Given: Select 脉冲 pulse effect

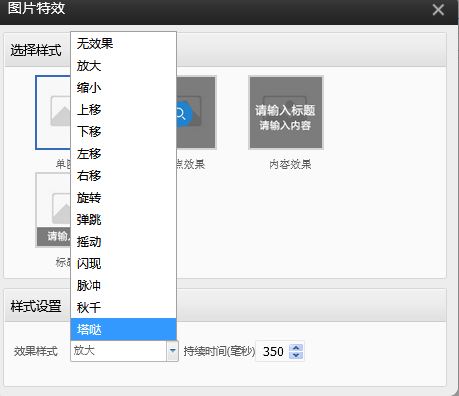Looking at the screenshot, I should tap(123, 286).
